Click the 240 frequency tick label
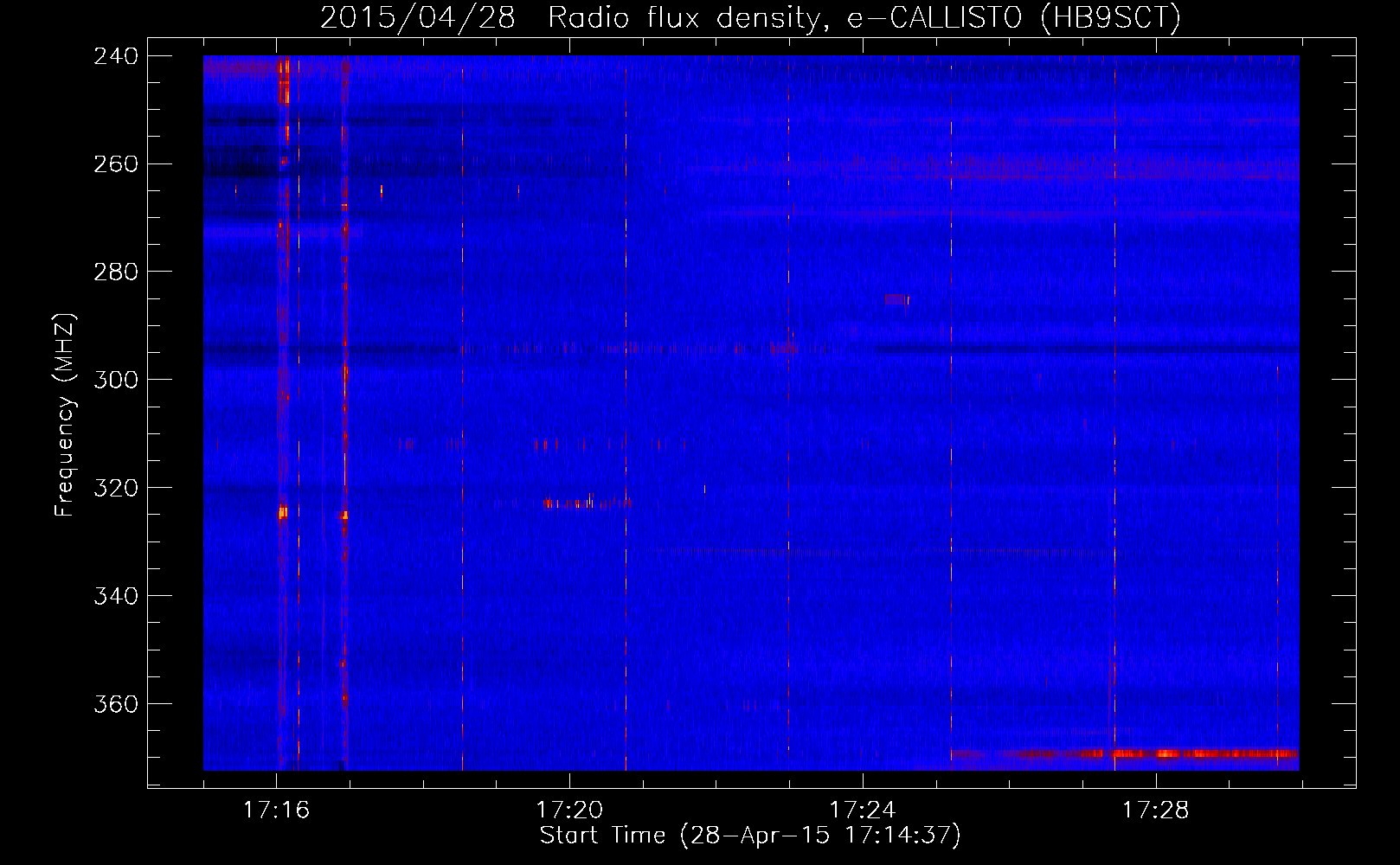This screenshot has width=1400, height=865. tap(116, 56)
